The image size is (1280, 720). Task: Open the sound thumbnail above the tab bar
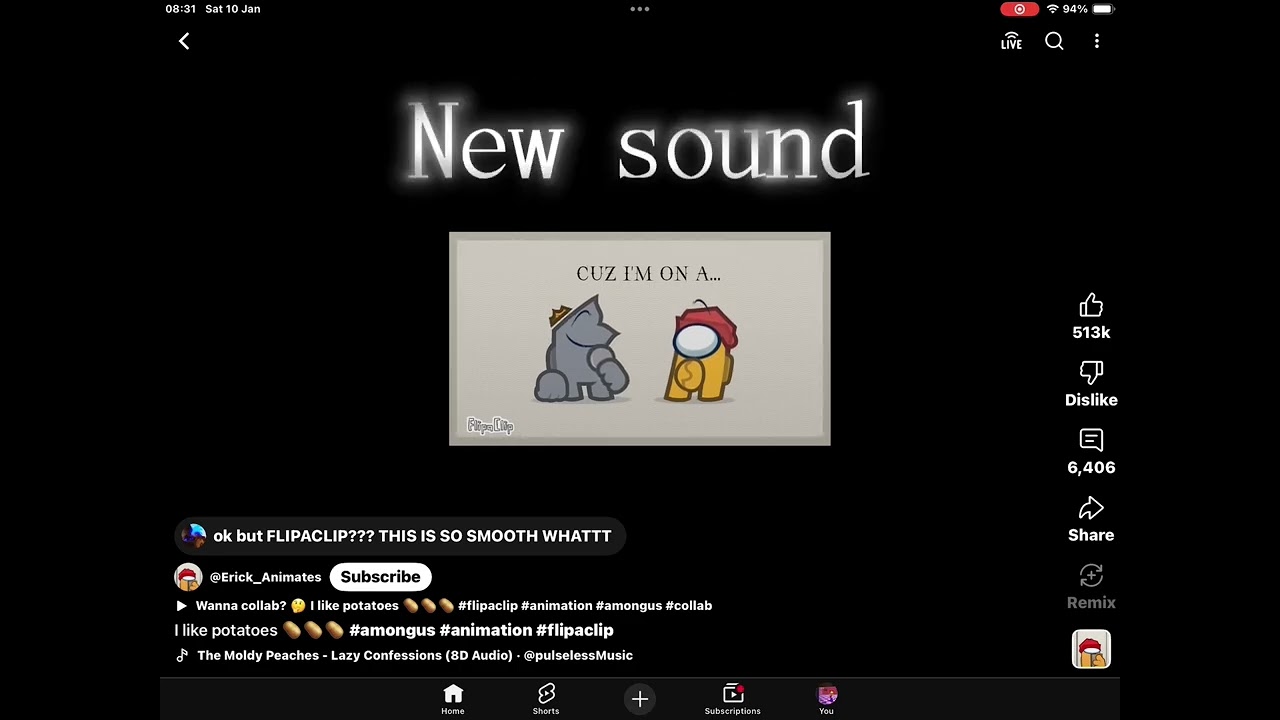[x=1091, y=649]
